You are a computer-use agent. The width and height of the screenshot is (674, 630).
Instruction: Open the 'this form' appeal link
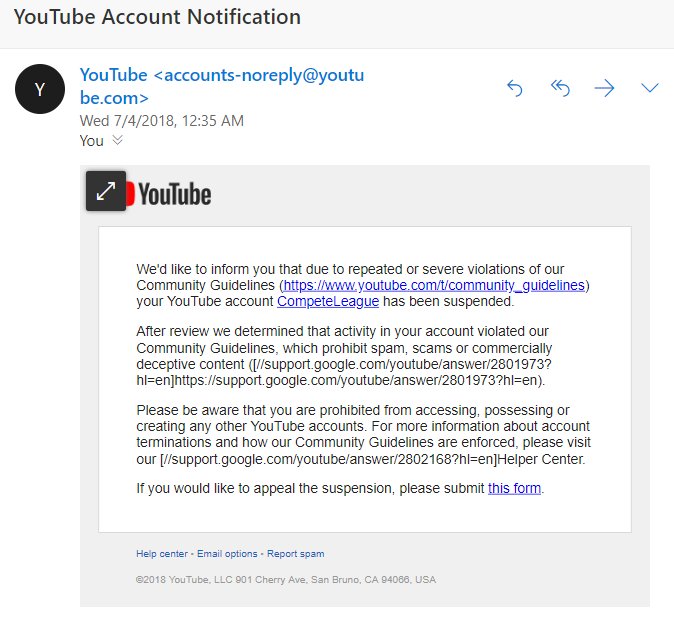(x=515, y=488)
